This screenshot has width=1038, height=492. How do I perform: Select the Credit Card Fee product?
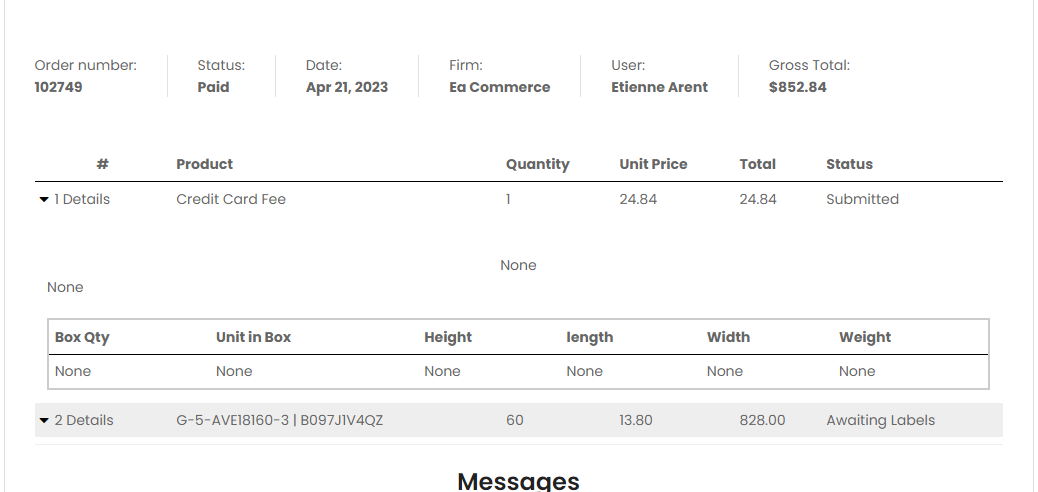click(231, 199)
